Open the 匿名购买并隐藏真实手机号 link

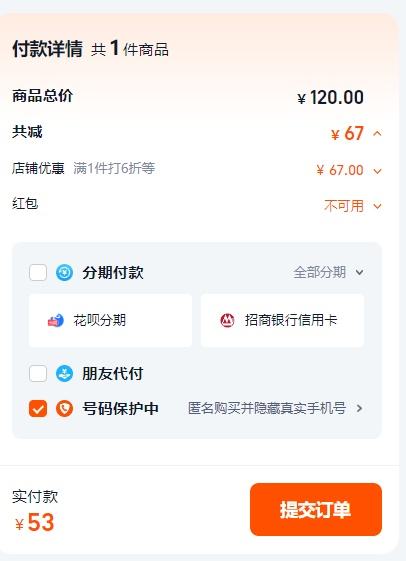pos(267,408)
